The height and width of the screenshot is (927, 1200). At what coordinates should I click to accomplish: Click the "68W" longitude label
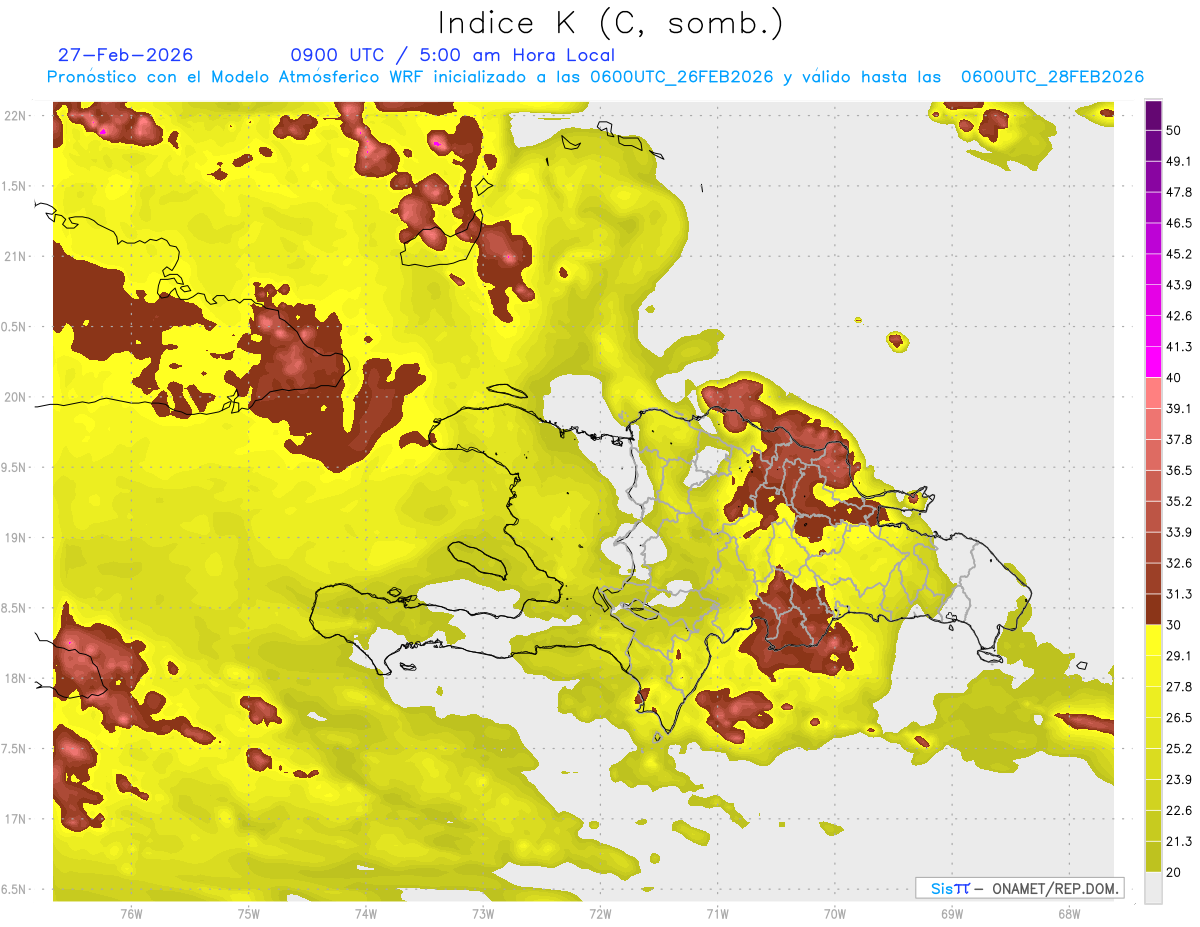pos(1069,913)
